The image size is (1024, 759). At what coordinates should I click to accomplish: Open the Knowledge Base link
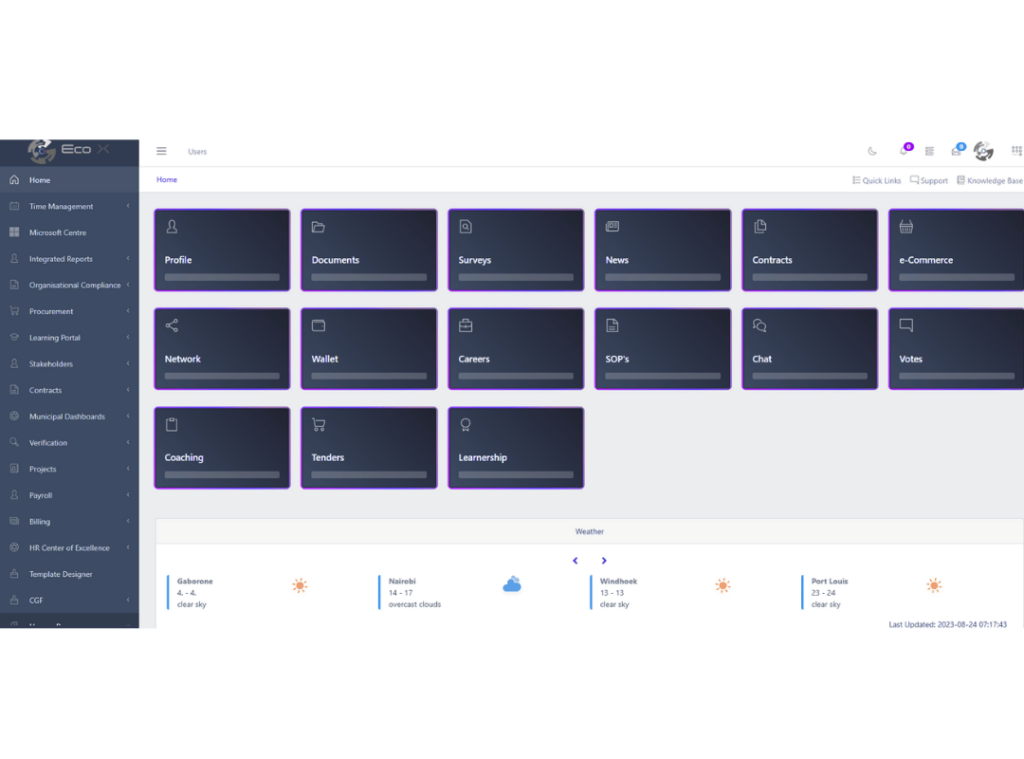(x=990, y=181)
